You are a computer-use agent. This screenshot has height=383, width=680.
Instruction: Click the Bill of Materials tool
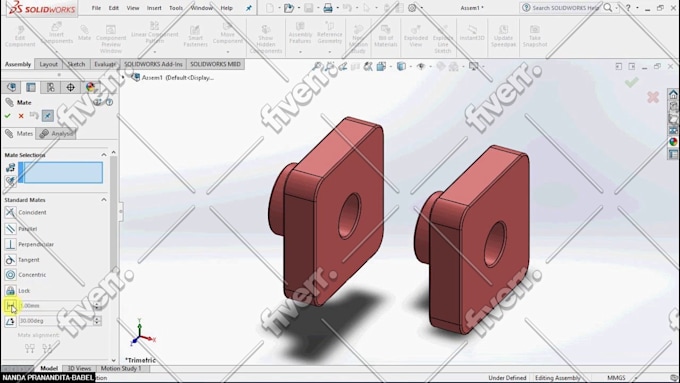pyautogui.click(x=386, y=36)
